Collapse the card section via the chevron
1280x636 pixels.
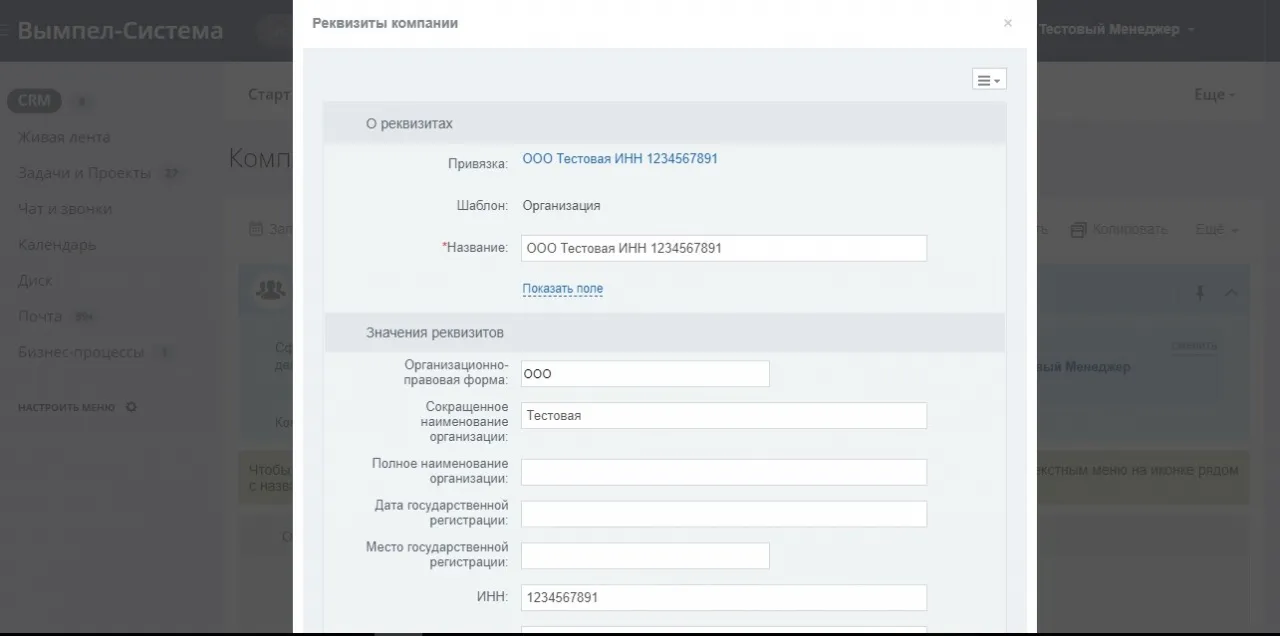[1230, 292]
